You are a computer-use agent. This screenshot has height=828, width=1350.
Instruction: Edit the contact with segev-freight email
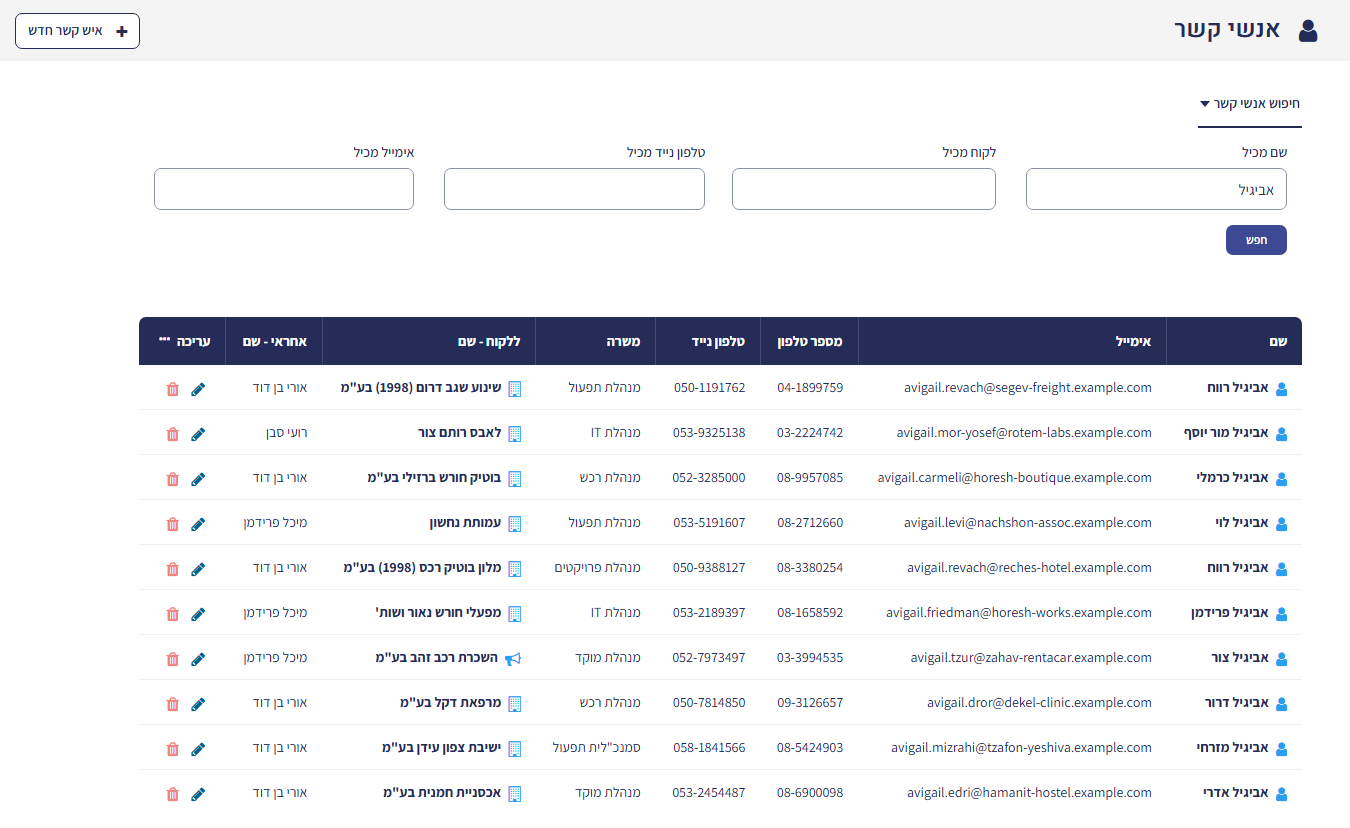(x=198, y=389)
